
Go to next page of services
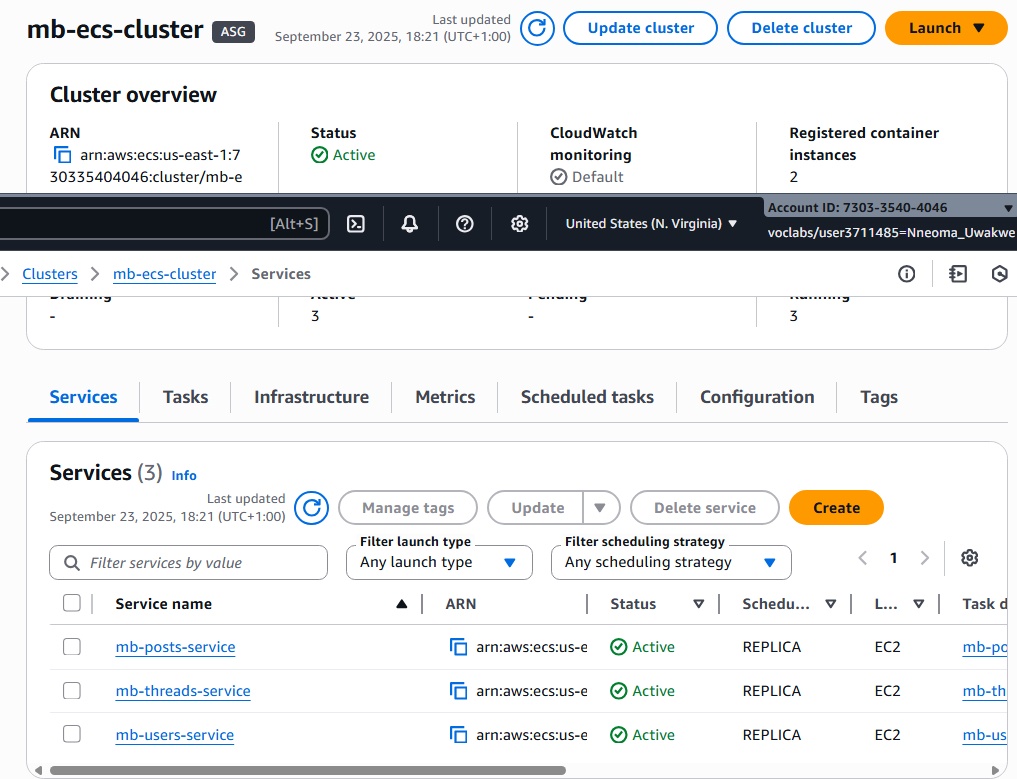point(925,558)
